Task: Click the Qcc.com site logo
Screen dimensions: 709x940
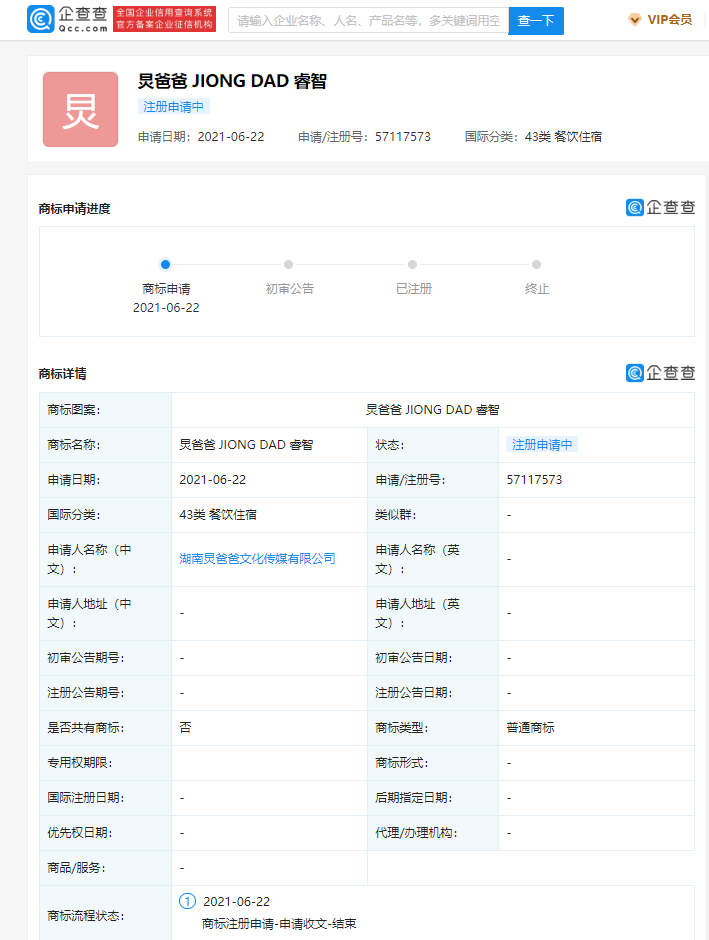Action: coord(68,19)
